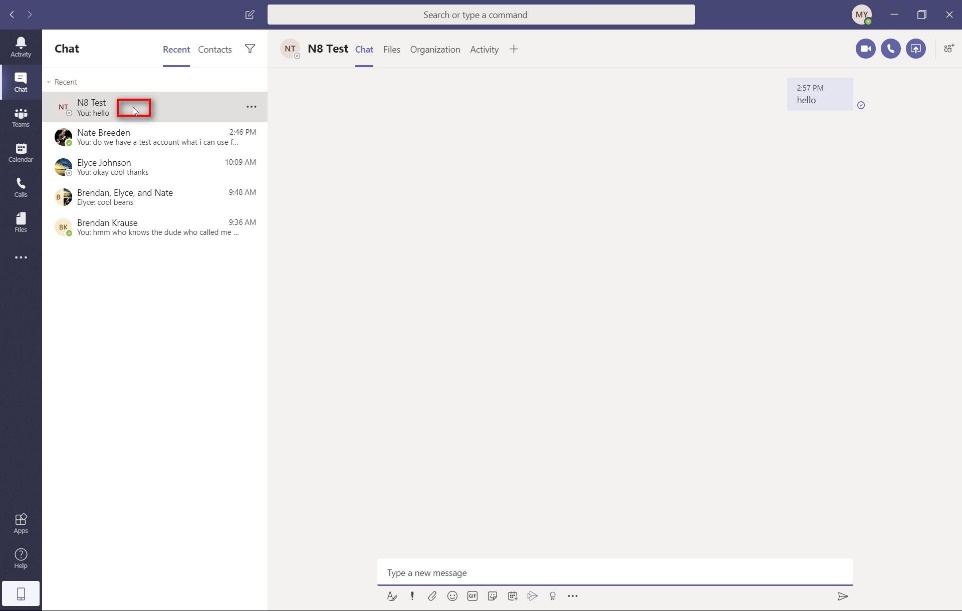
Task: Open the Stream icon in compose toolbar
Action: (x=533, y=596)
